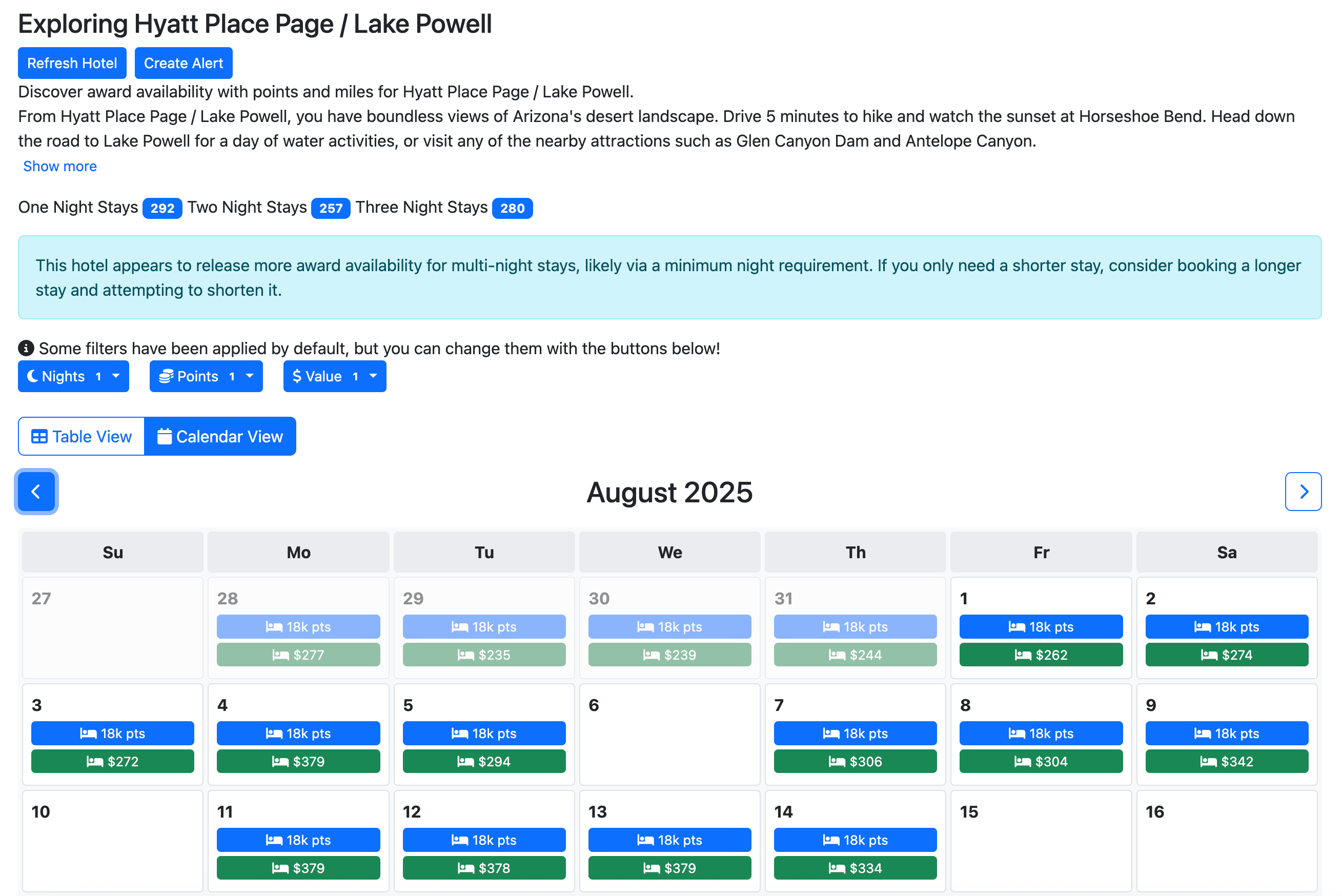
Task: Choose the $379 rate on August 4
Action: 298,761
